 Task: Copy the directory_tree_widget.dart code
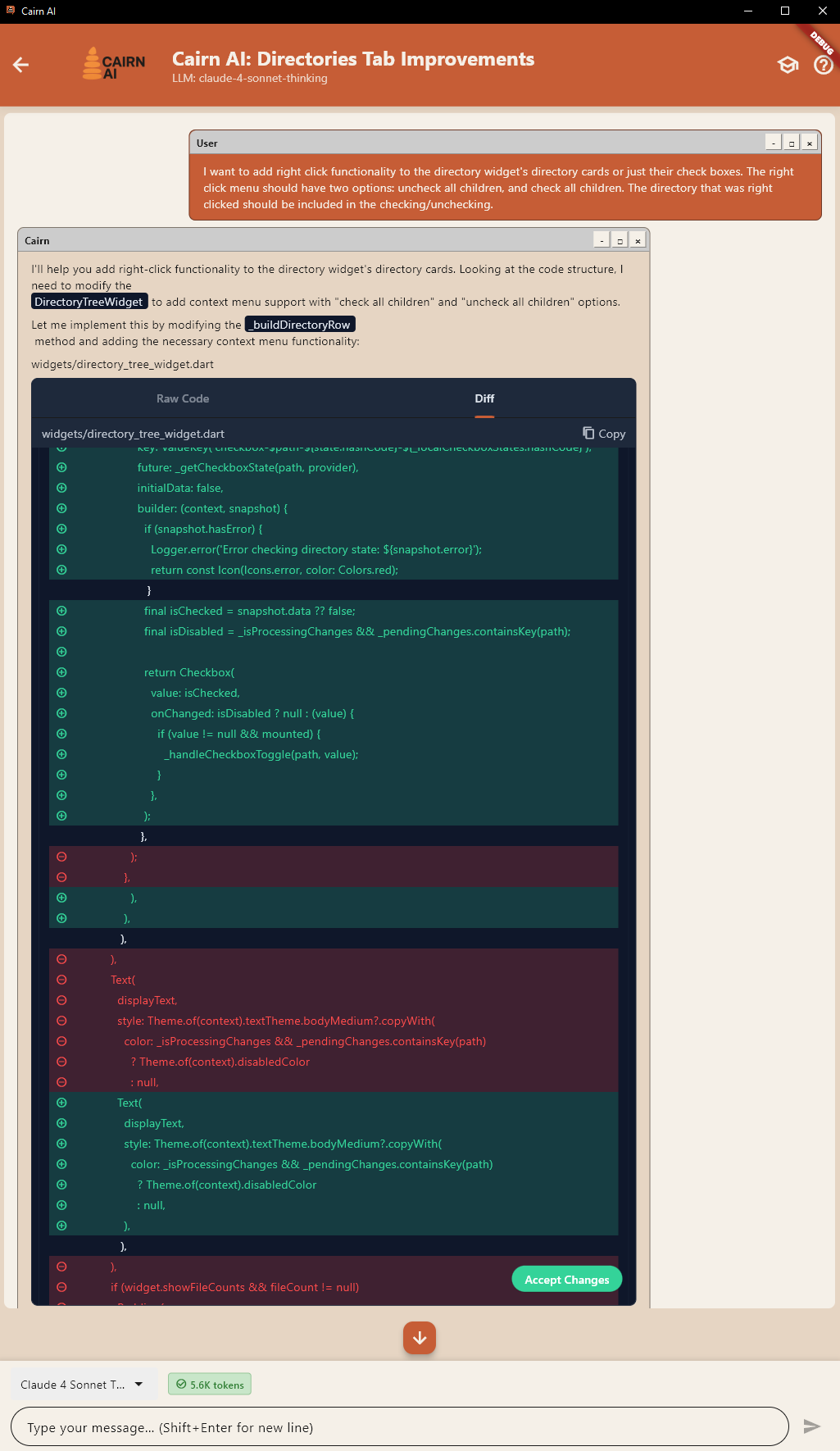(604, 434)
